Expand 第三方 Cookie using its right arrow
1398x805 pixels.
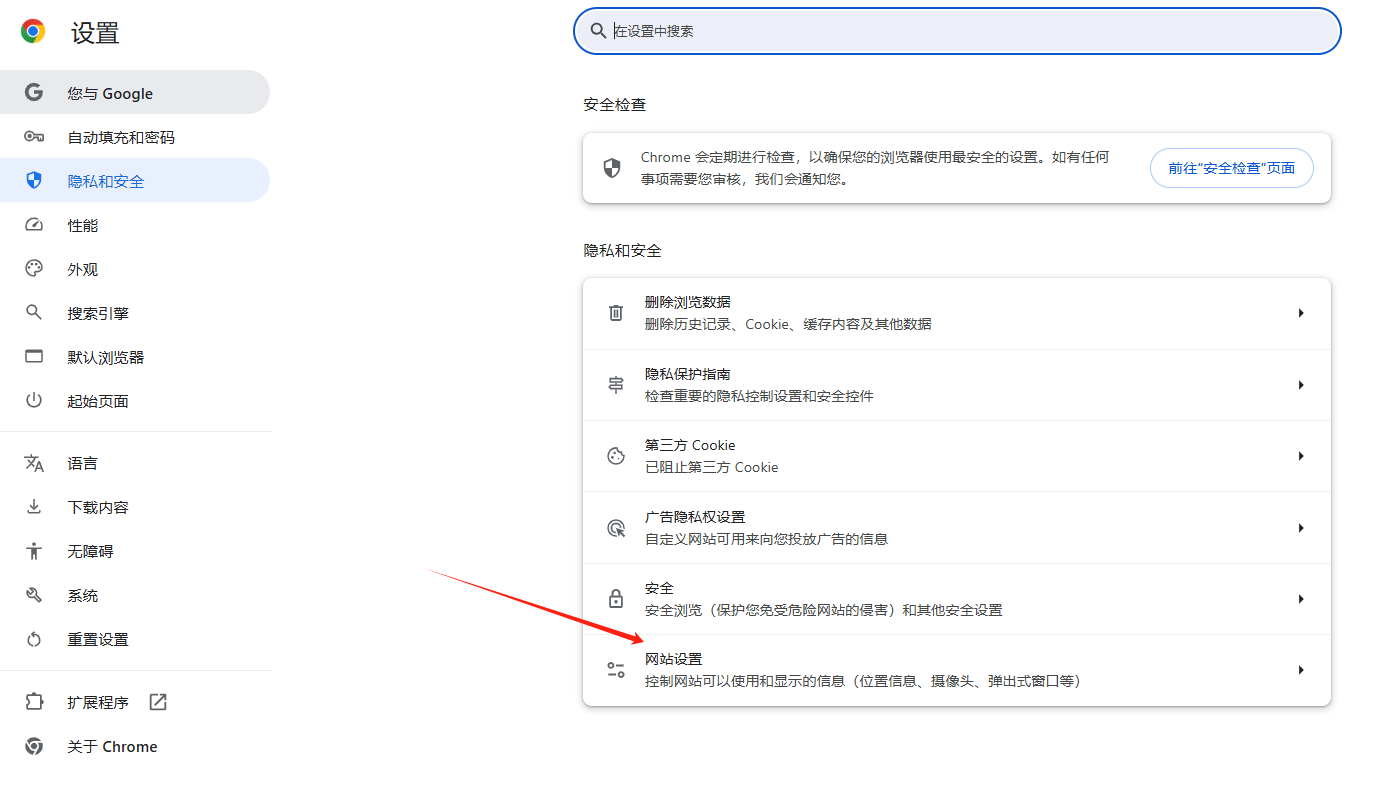pyautogui.click(x=1301, y=456)
